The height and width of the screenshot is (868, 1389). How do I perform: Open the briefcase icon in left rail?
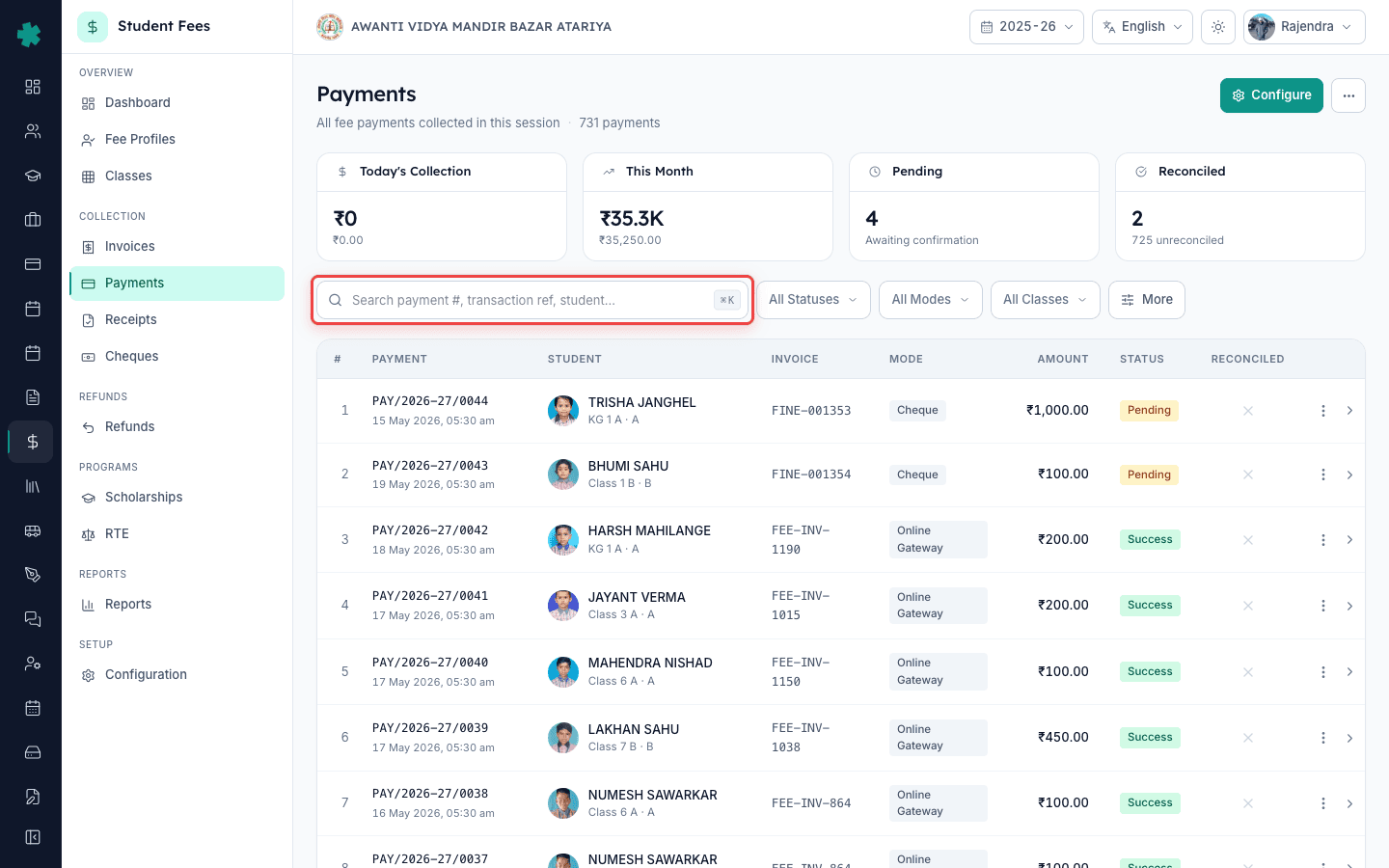coord(33,220)
